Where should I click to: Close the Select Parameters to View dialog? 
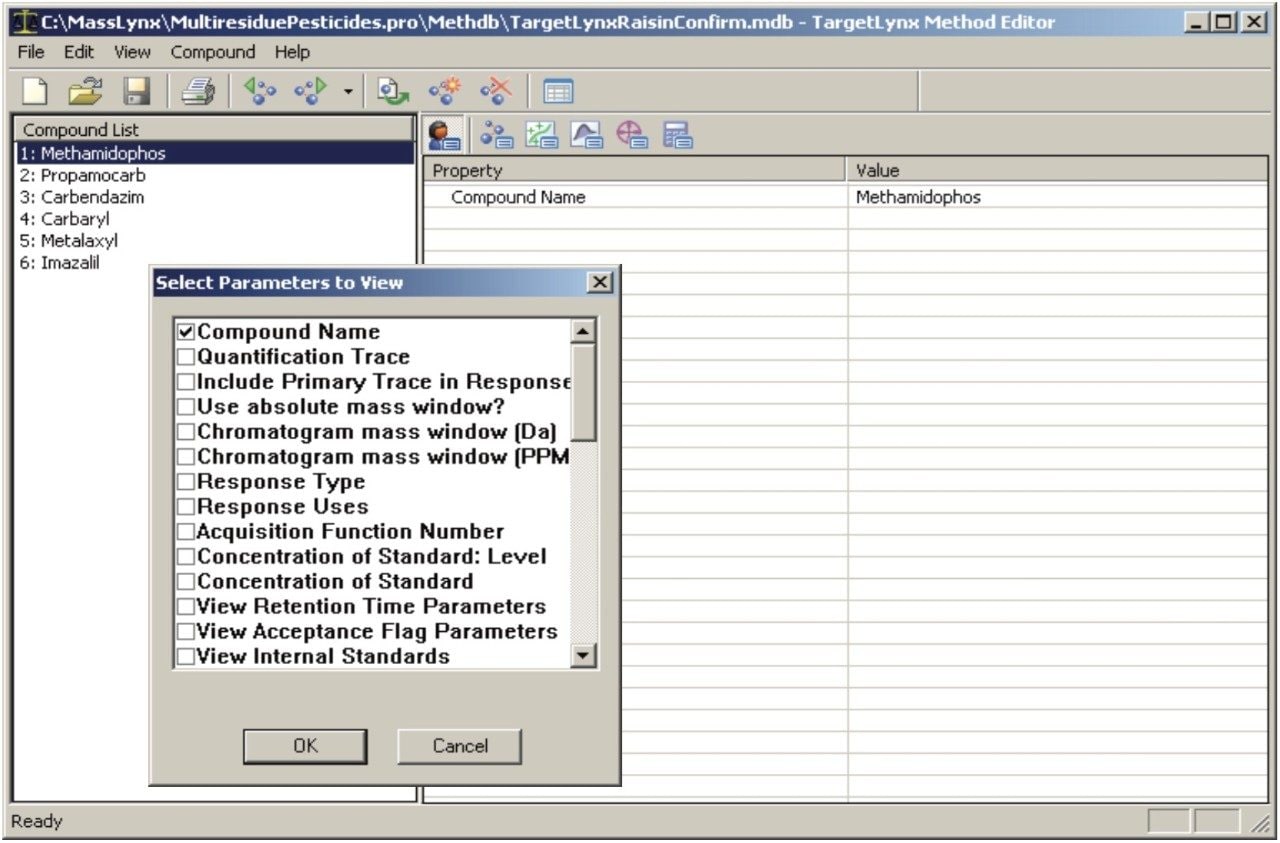pyautogui.click(x=599, y=282)
